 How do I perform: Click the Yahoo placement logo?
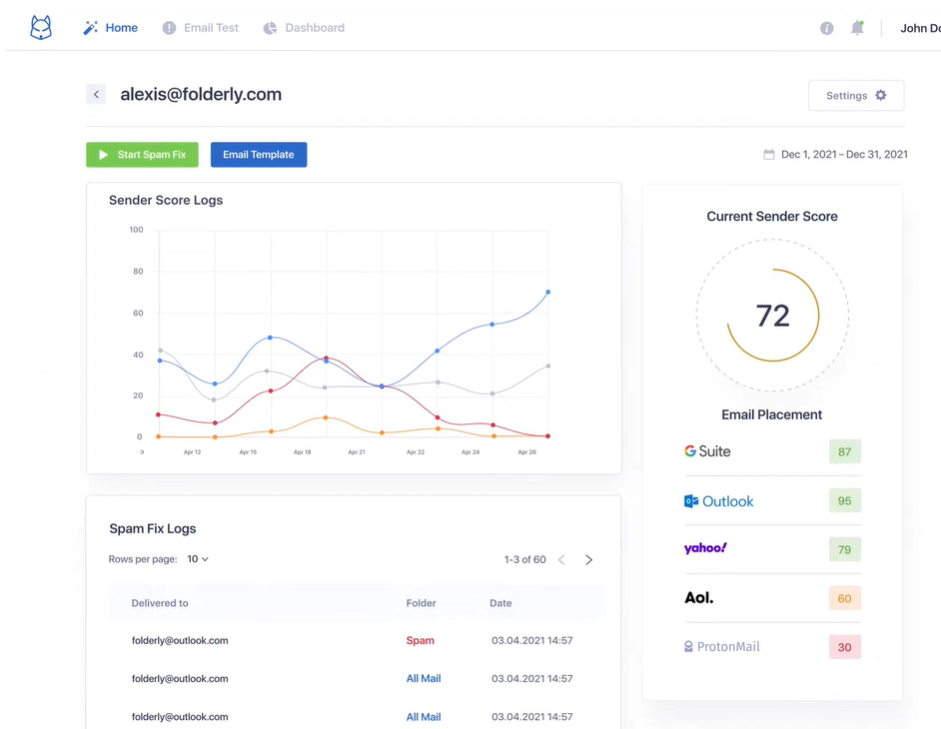705,549
